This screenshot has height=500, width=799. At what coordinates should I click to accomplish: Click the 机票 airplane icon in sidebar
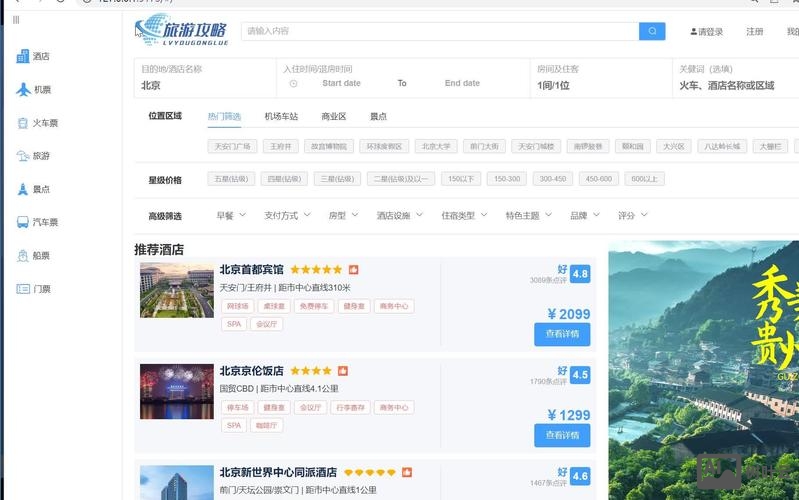(x=23, y=89)
